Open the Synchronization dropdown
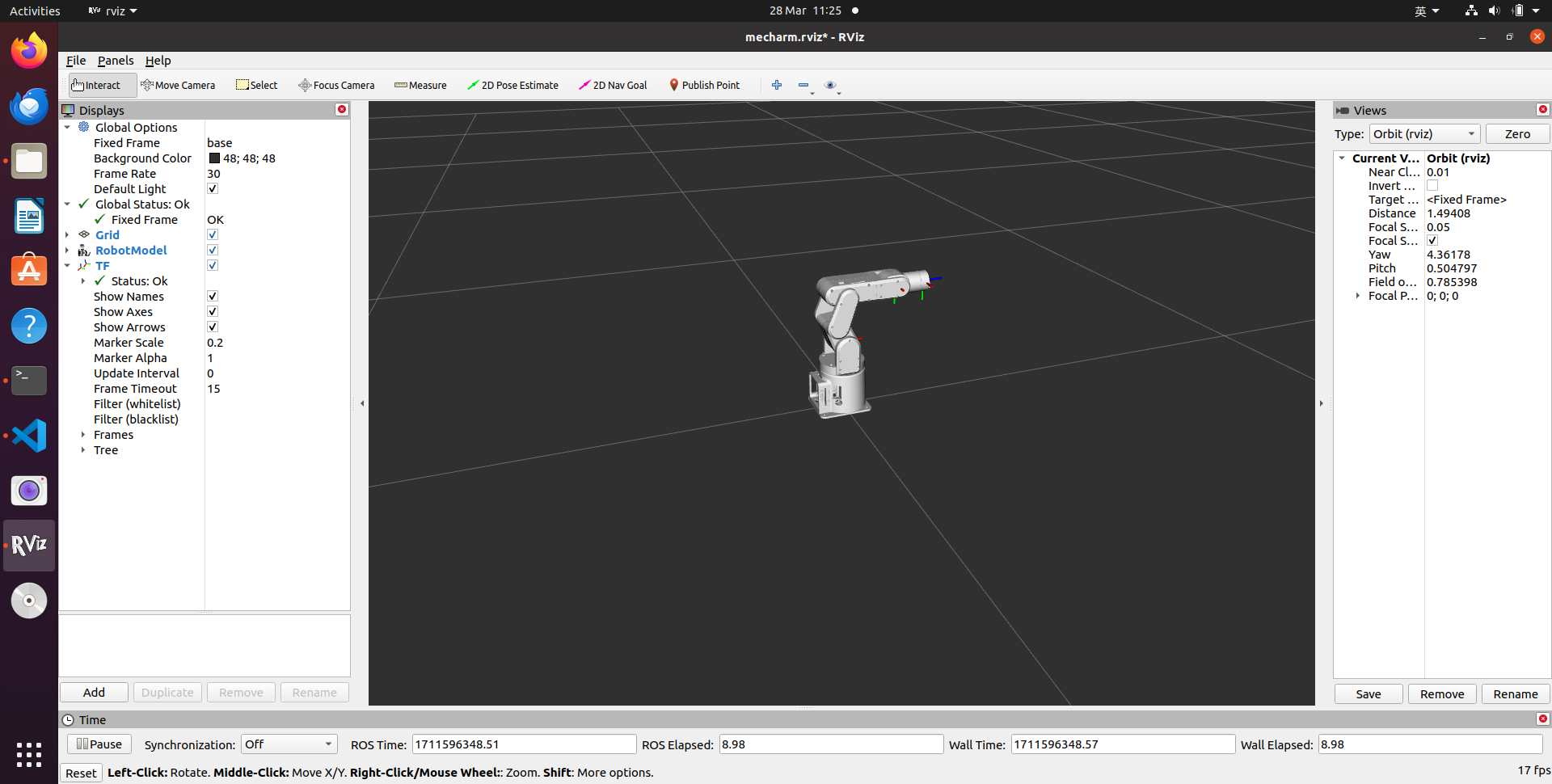The width and height of the screenshot is (1552, 784). (289, 744)
